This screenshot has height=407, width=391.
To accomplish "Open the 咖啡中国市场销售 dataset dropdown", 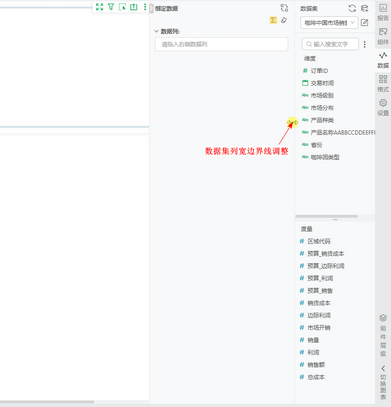I will [329, 23].
